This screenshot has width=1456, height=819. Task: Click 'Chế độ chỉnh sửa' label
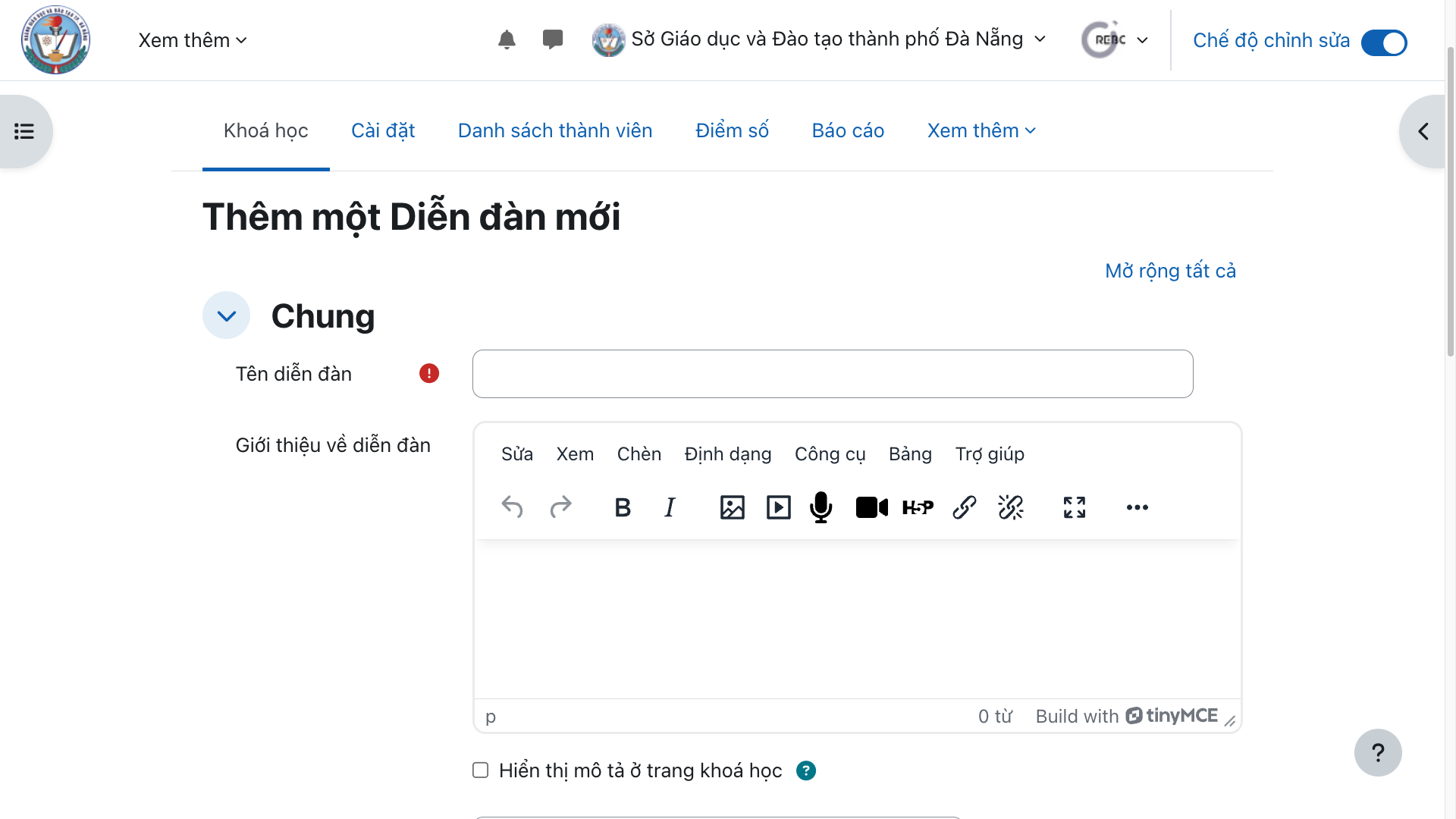tap(1272, 40)
